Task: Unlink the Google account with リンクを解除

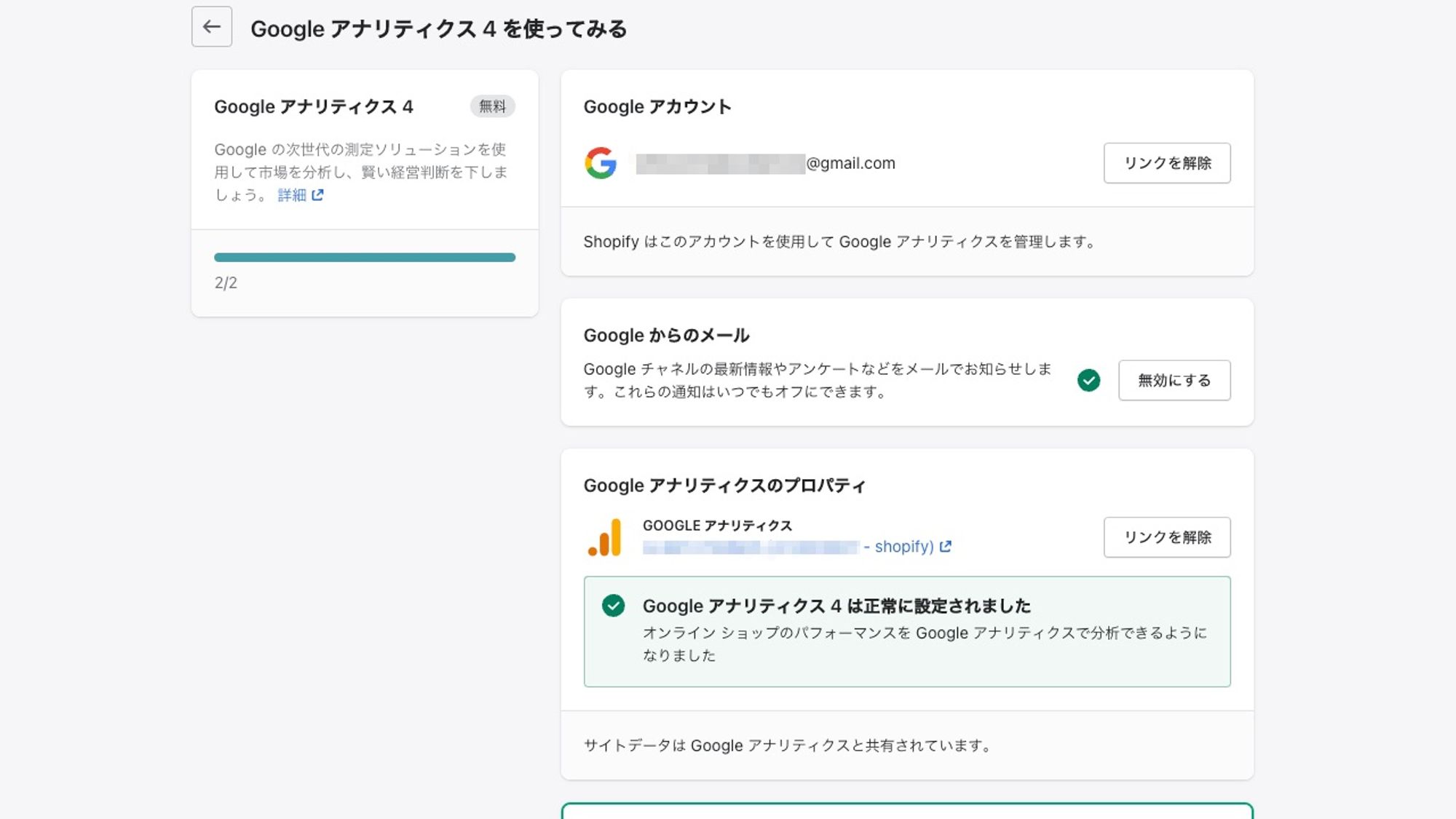Action: point(1167,163)
